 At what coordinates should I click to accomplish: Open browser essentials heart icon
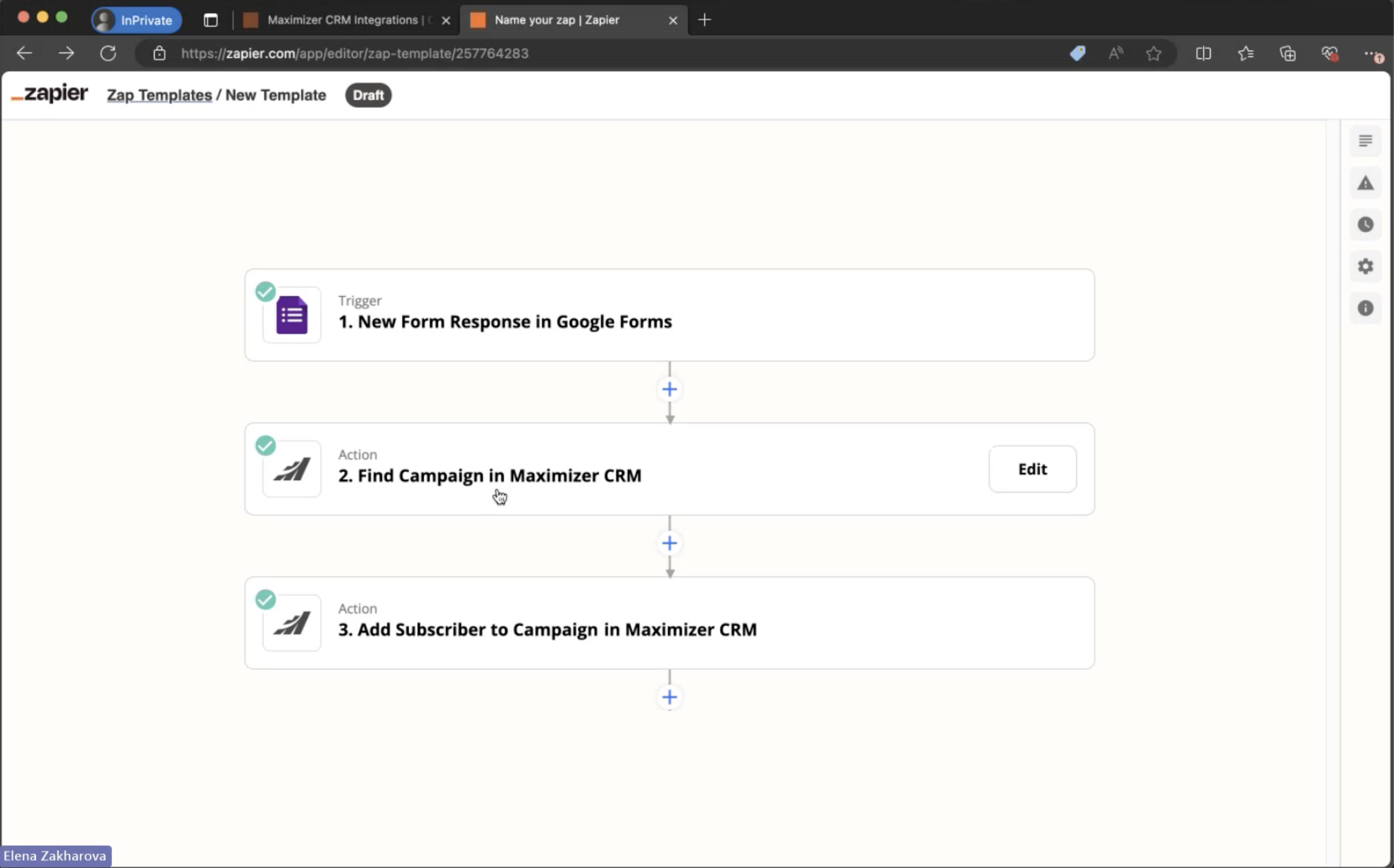[x=1330, y=53]
